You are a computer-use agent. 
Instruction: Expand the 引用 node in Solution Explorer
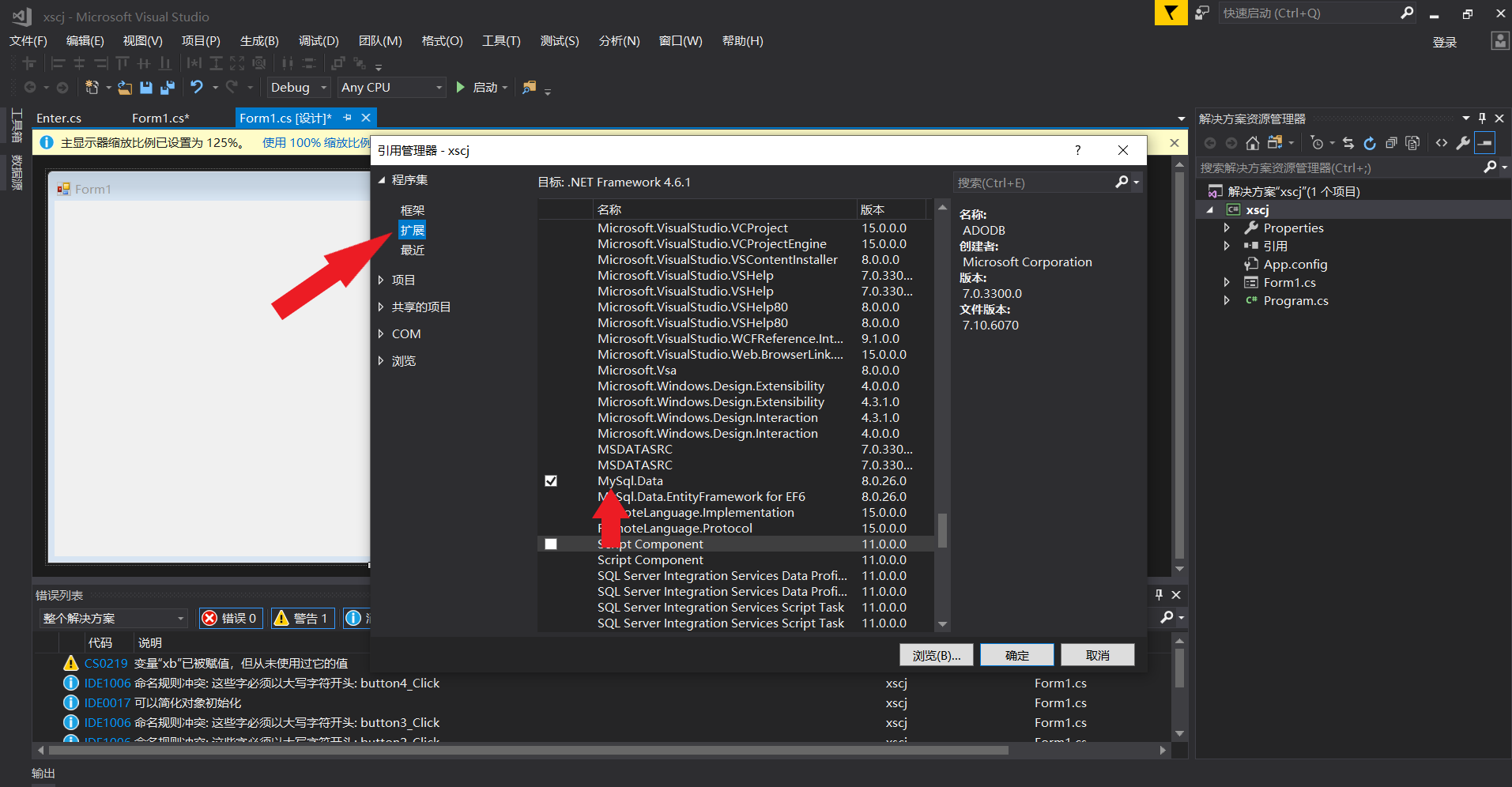coord(1227,246)
